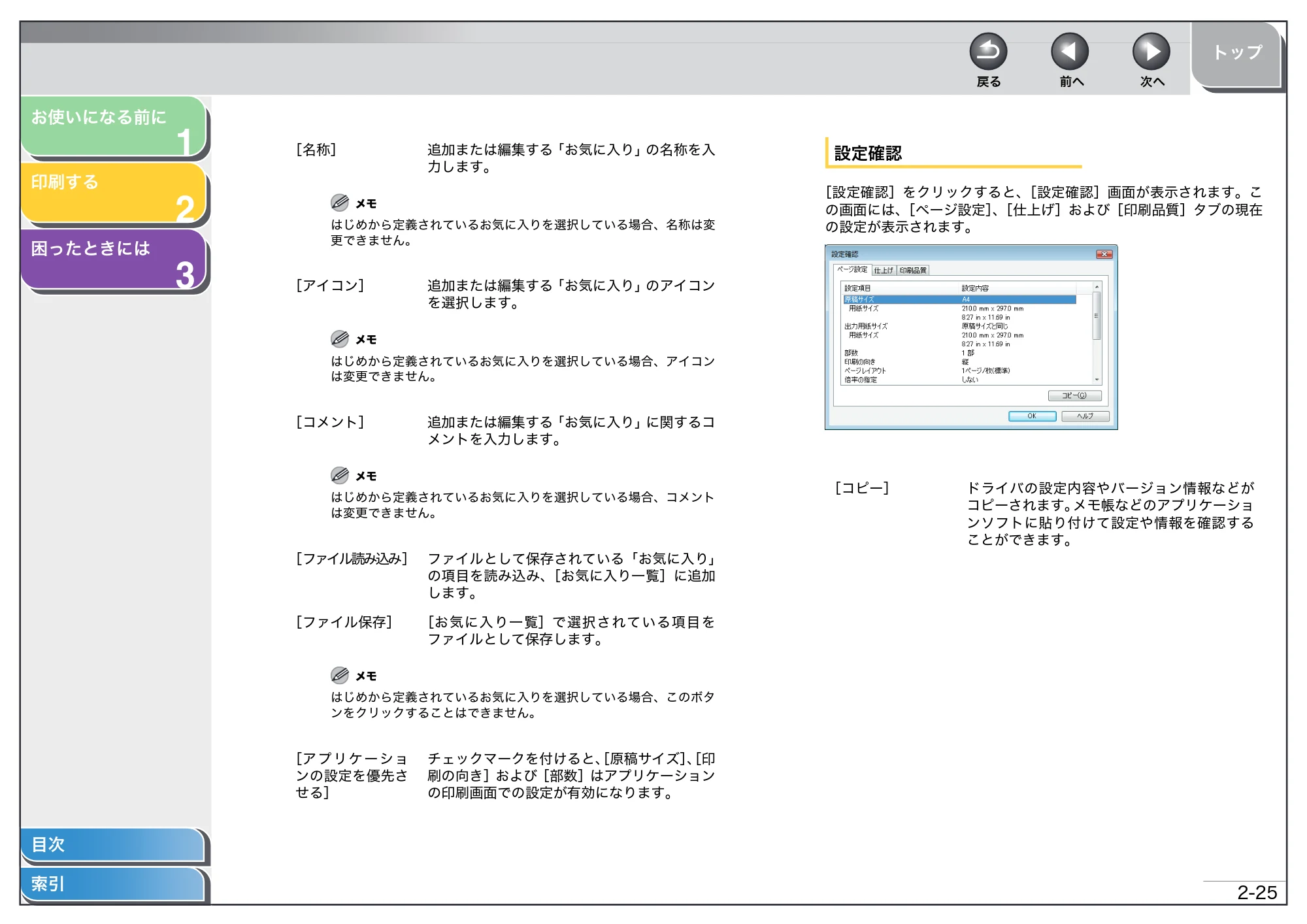Click scroll-down arrow of the settings list
The height and width of the screenshot is (924, 1307).
[x=1097, y=380]
